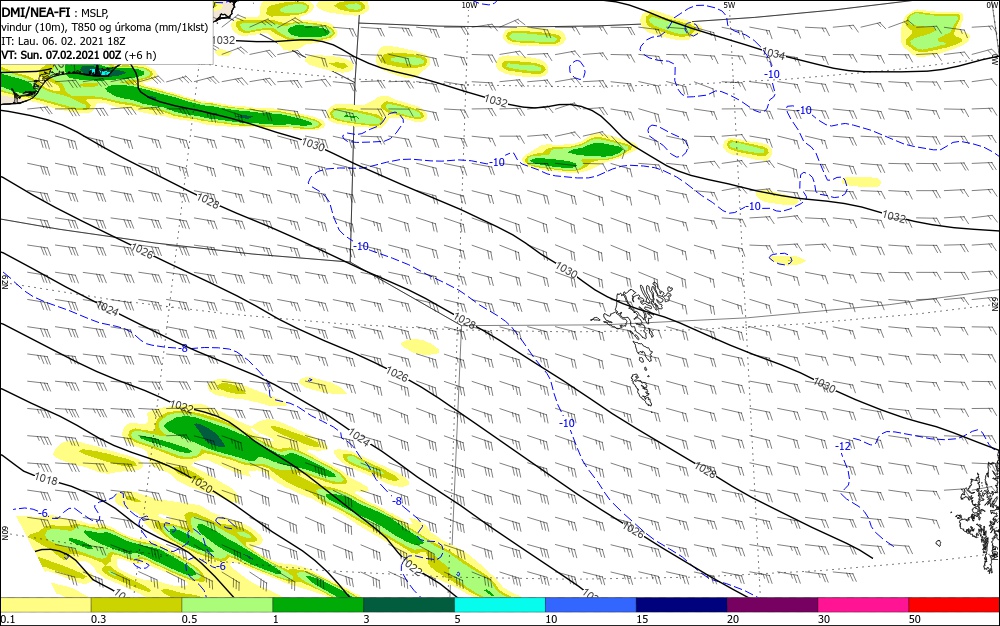Click the pale yellow 0.1–0.3 legend swatch
This screenshot has width=1000, height=626.
(45, 605)
